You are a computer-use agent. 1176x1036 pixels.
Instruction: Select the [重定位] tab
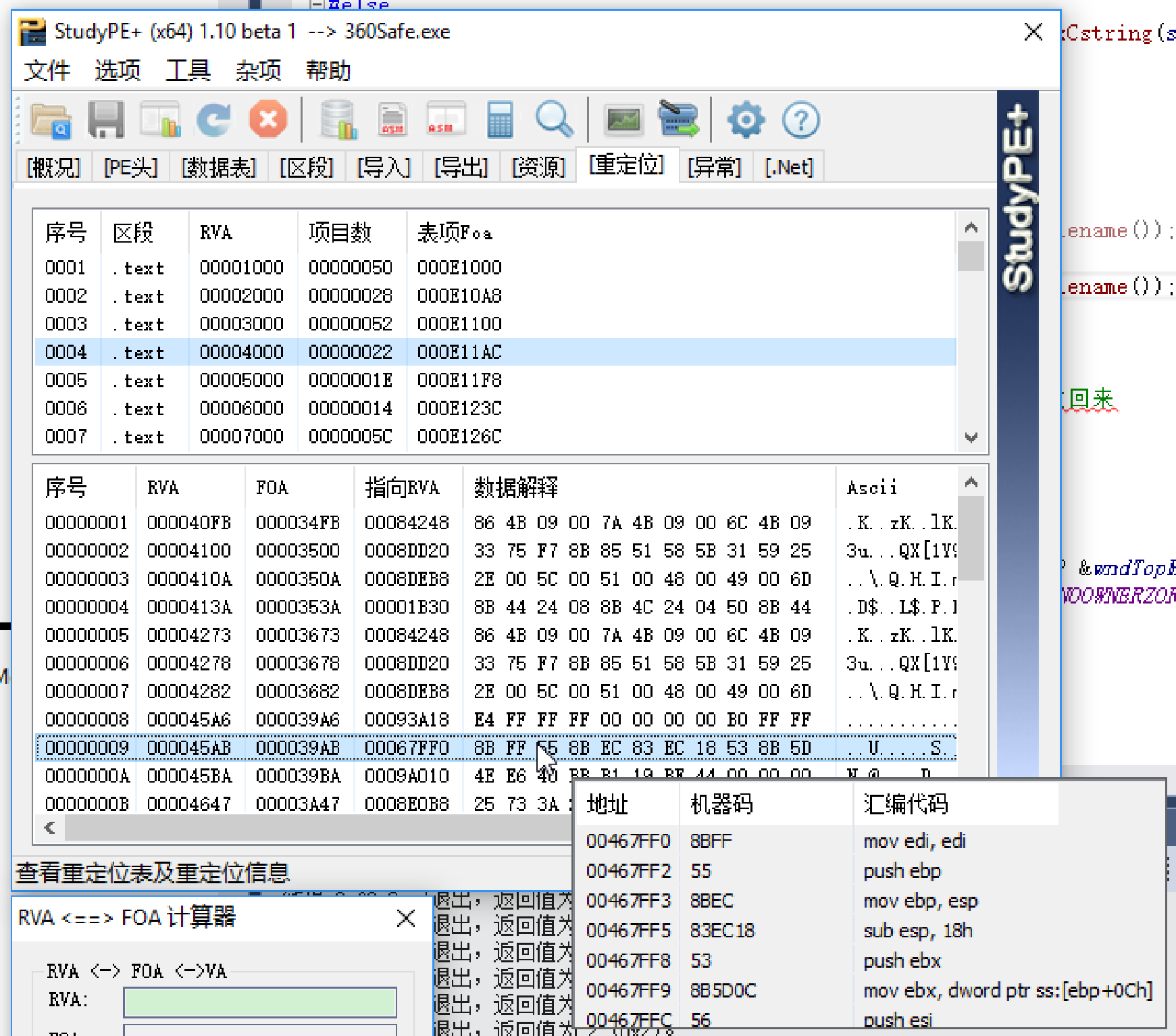[x=627, y=164]
